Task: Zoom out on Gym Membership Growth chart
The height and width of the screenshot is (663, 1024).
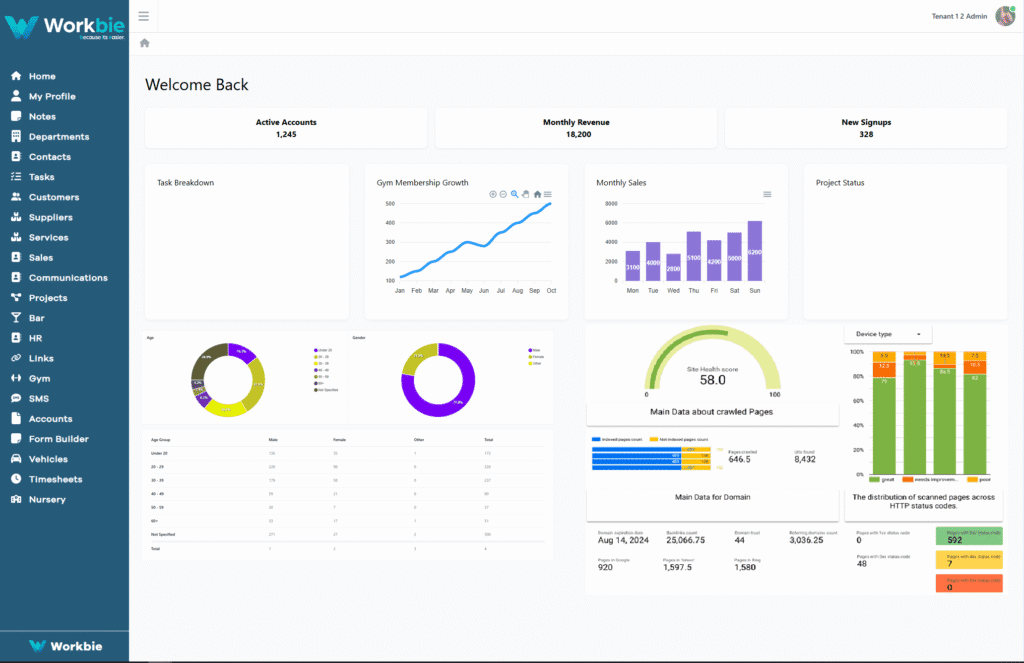Action: pyautogui.click(x=503, y=194)
